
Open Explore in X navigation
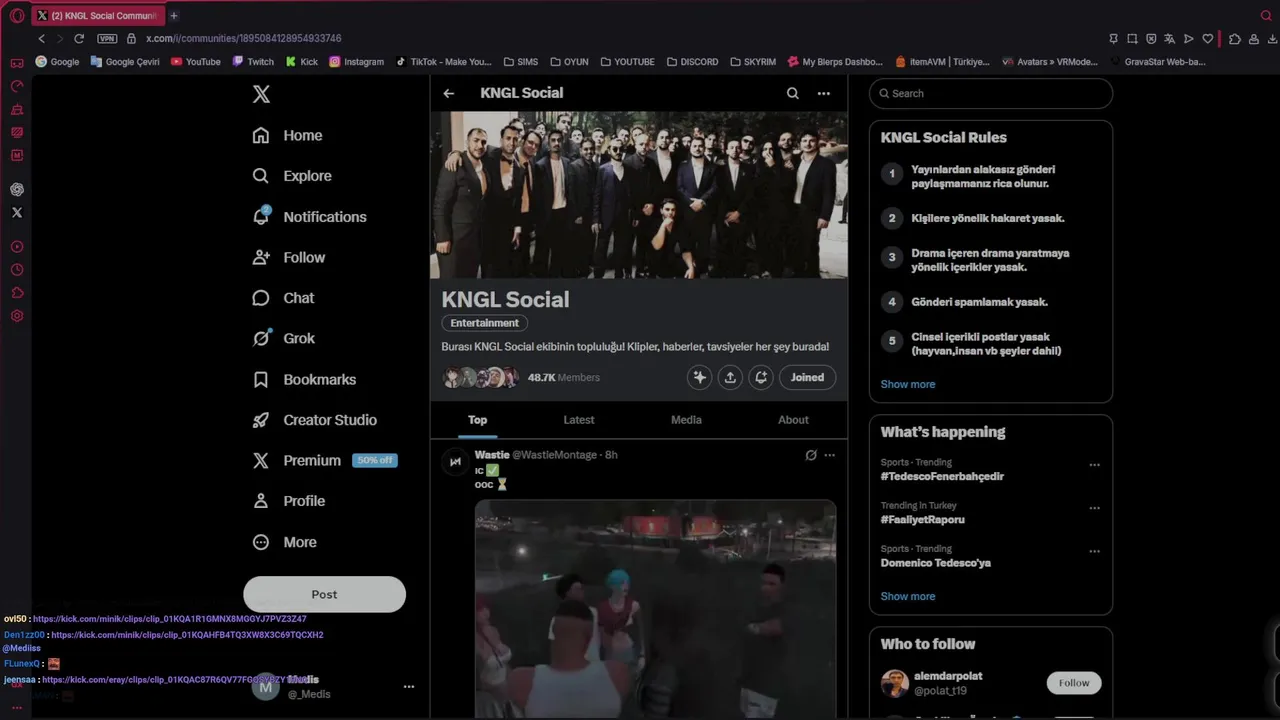291,175
